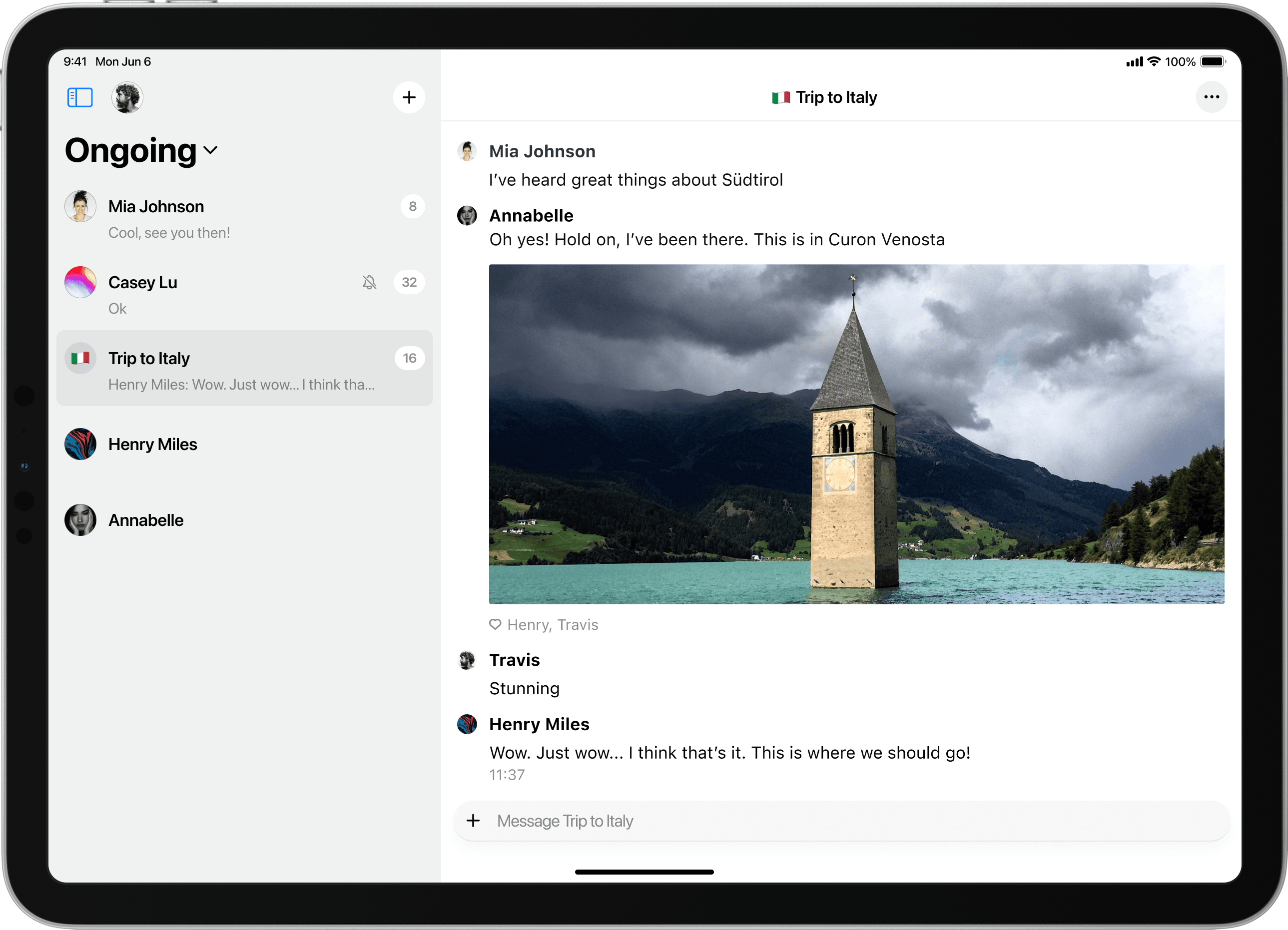Start a new conversation with plus button

409,97
